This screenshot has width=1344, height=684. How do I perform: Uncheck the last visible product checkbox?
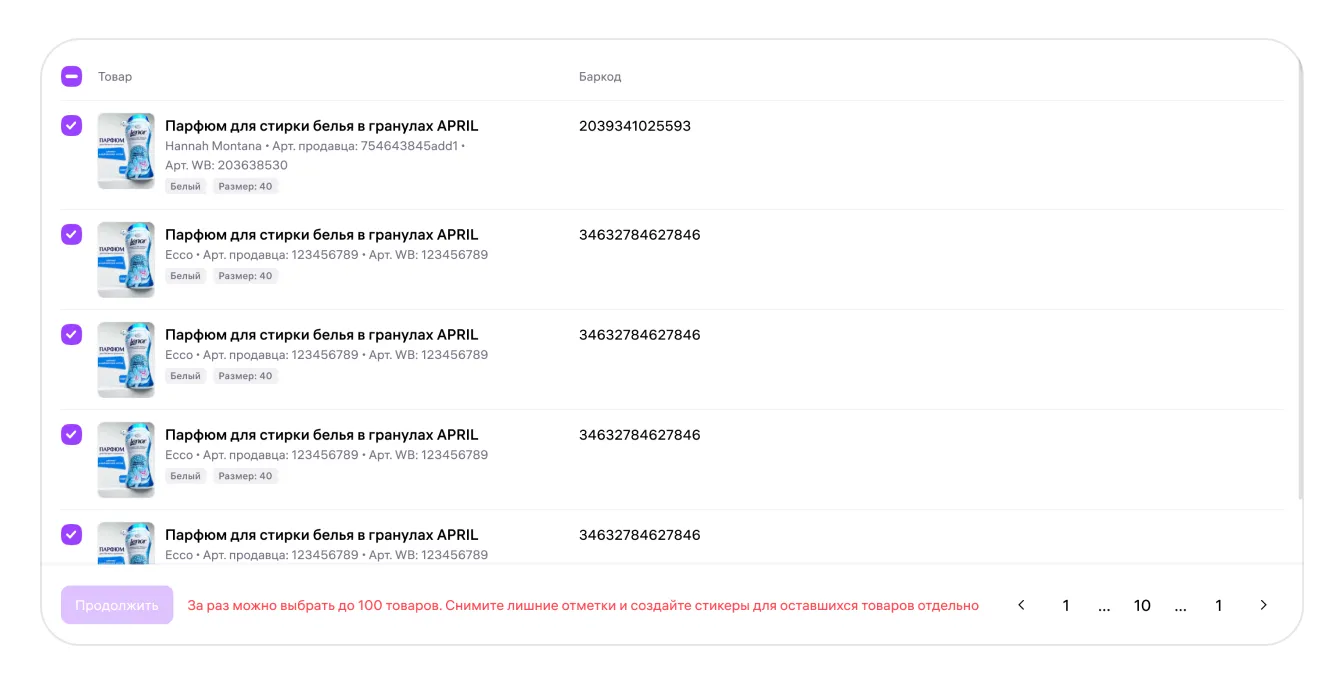(71, 535)
